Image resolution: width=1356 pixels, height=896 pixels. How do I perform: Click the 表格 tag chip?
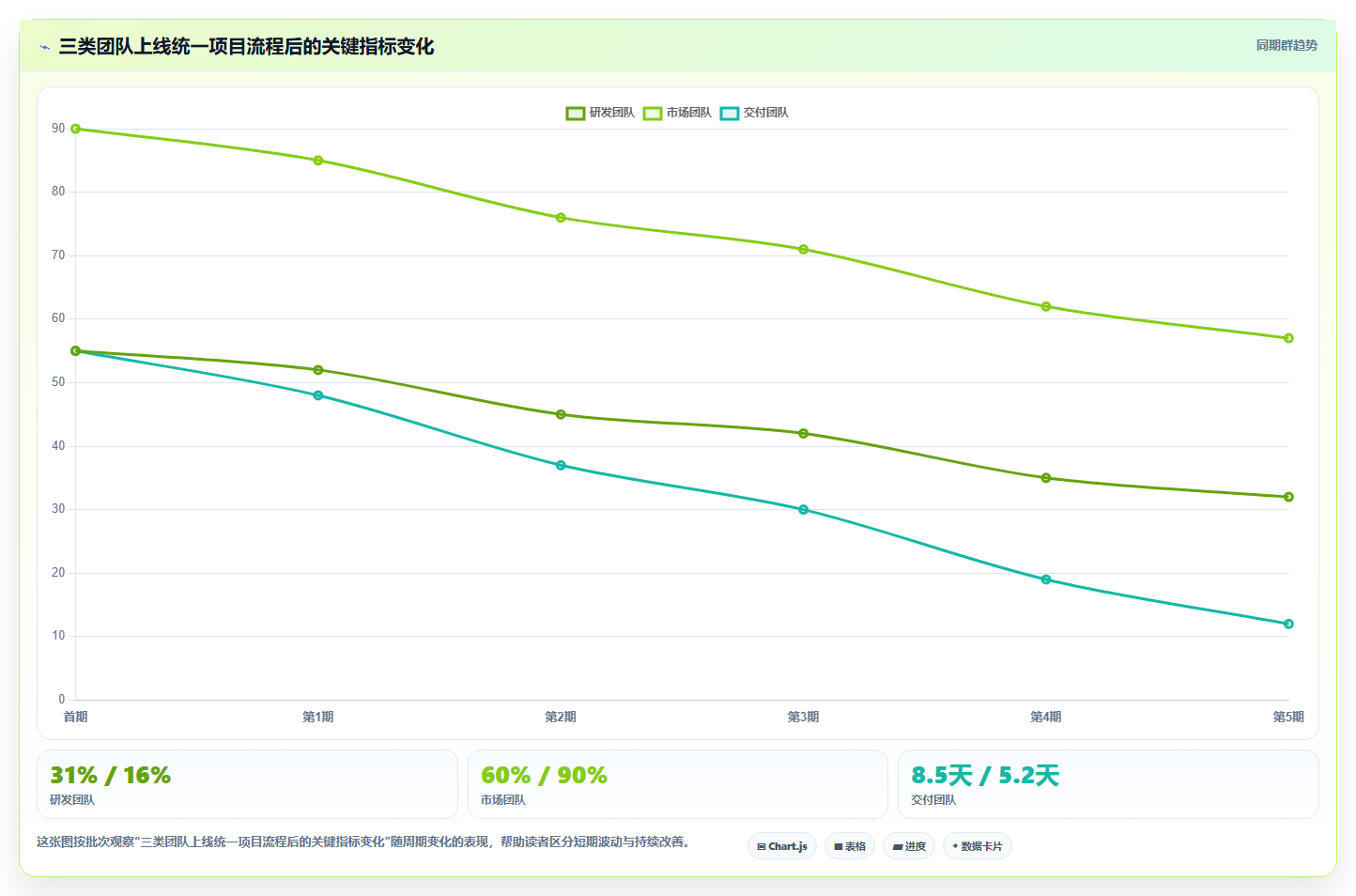(x=850, y=846)
